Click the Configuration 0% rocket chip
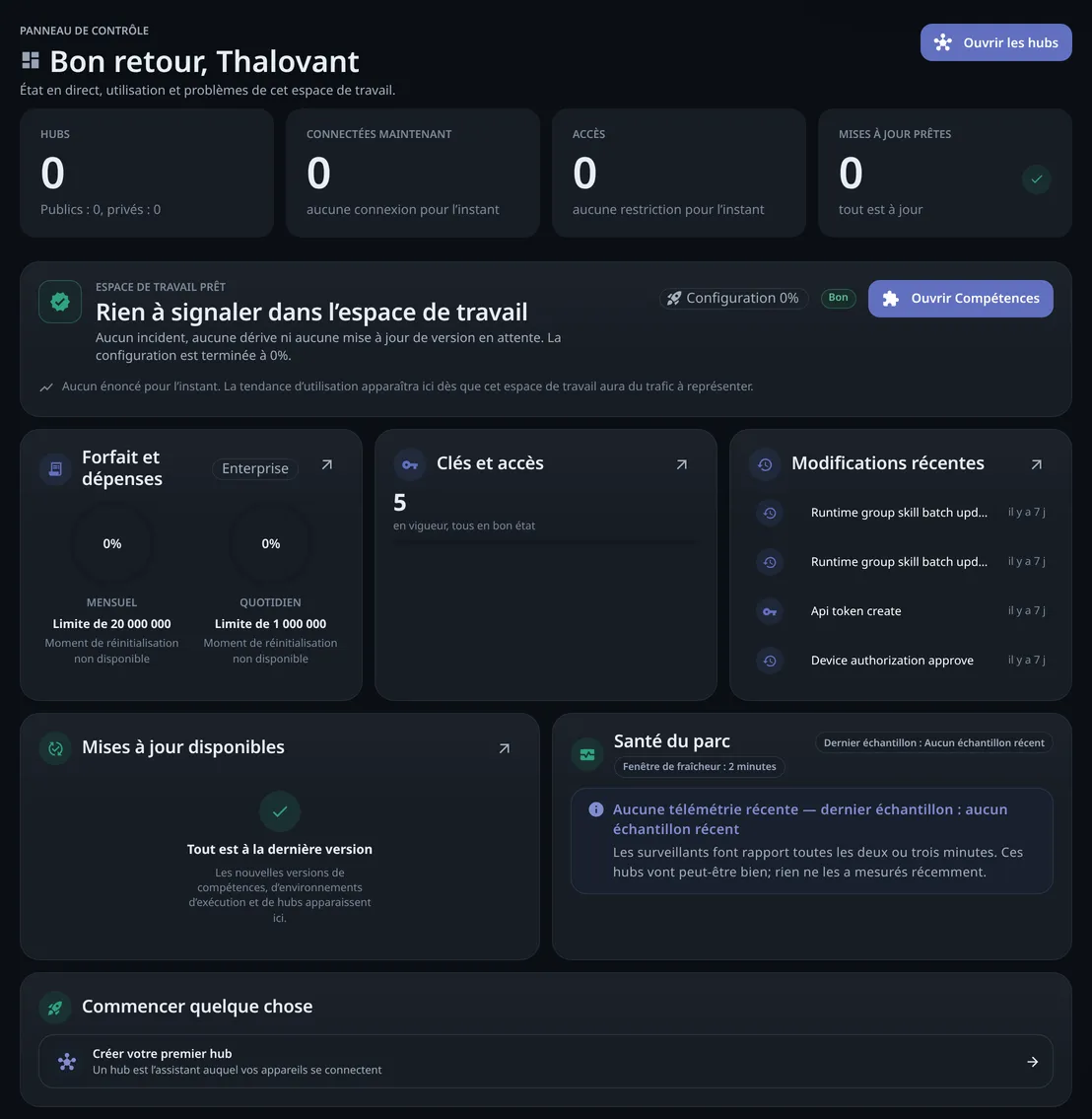 734,299
